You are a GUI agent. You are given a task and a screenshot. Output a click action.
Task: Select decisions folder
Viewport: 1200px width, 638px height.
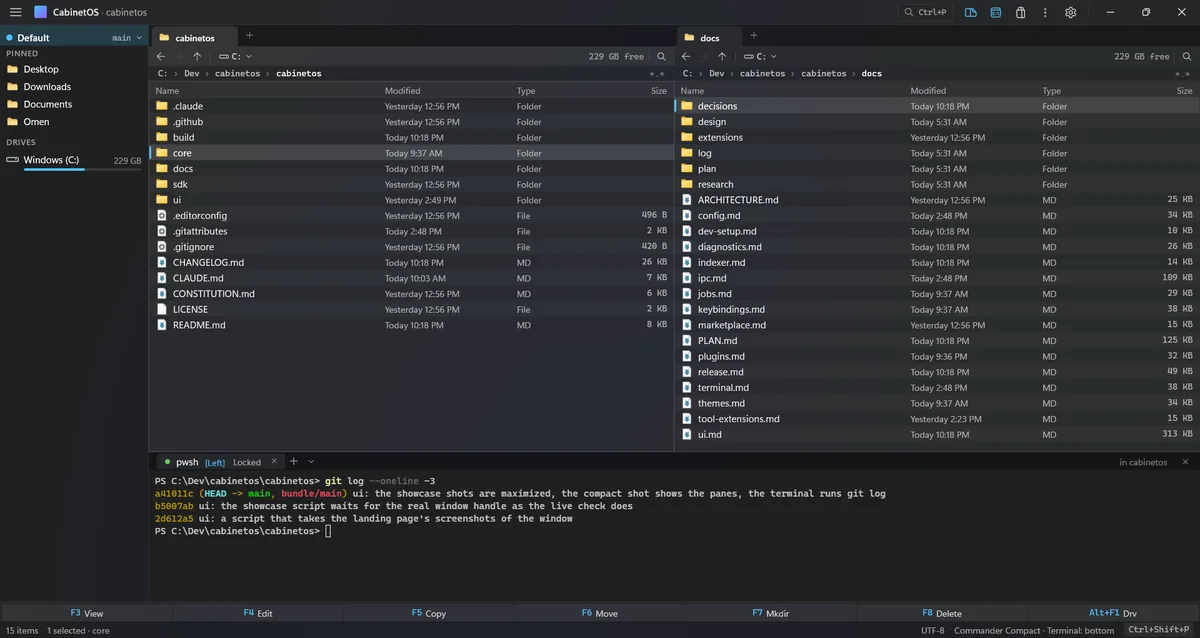(x=937, y=106)
